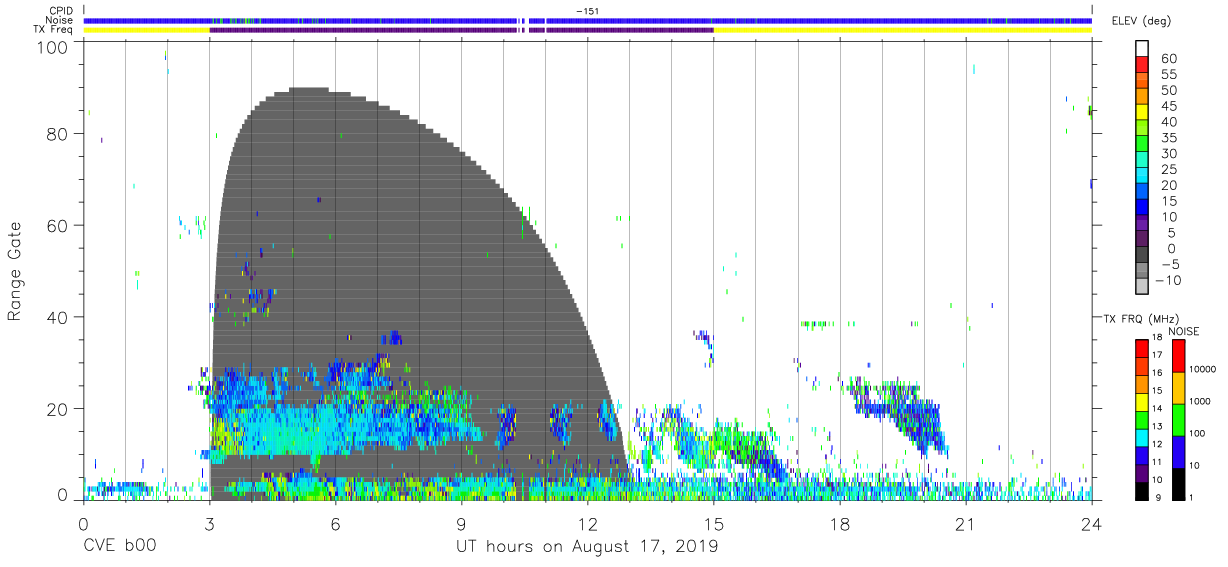Click the CVE b00 radar beam label
Viewport: 1228px width, 567px height.
(x=119, y=548)
